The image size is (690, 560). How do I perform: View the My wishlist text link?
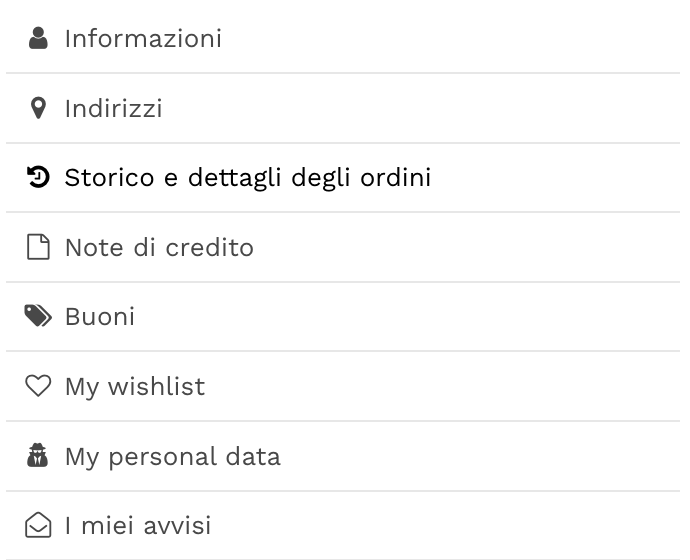(x=134, y=386)
